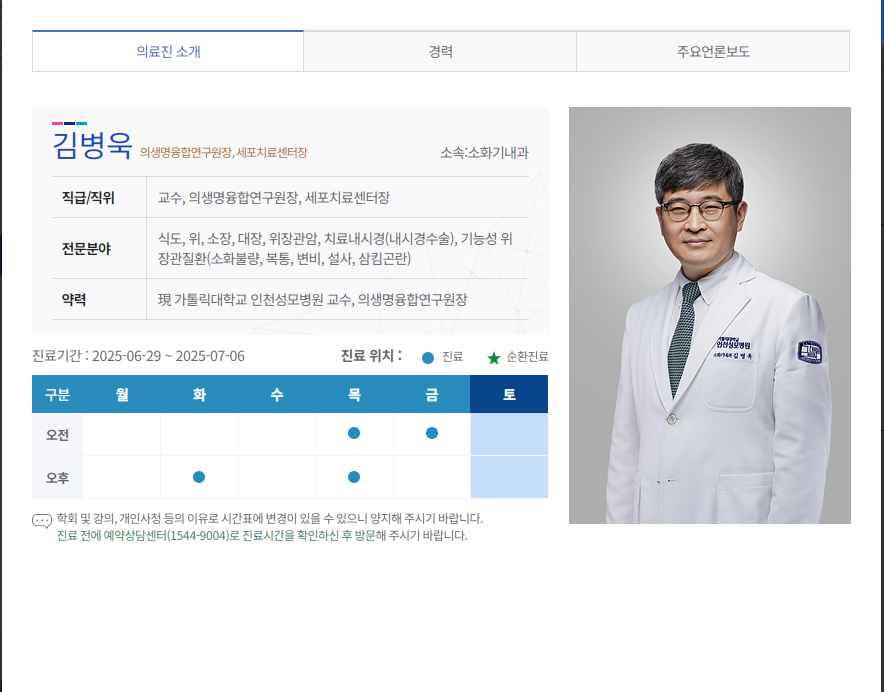This screenshot has width=884, height=692.
Task: Switch to the 경력 tab
Action: [440, 51]
